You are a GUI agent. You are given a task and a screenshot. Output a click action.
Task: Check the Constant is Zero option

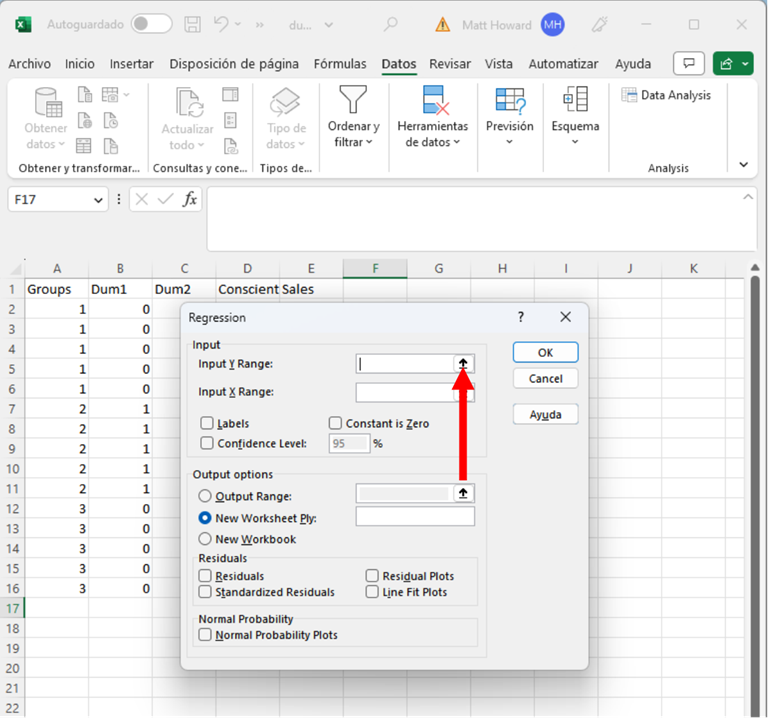(x=335, y=423)
